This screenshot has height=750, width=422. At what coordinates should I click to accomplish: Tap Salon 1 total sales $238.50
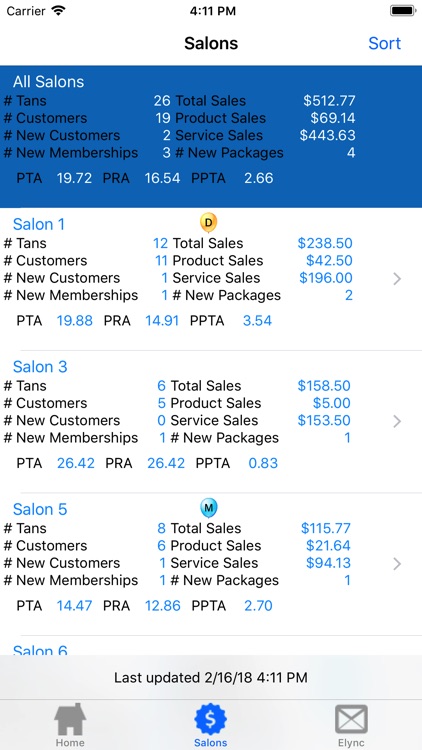point(325,243)
